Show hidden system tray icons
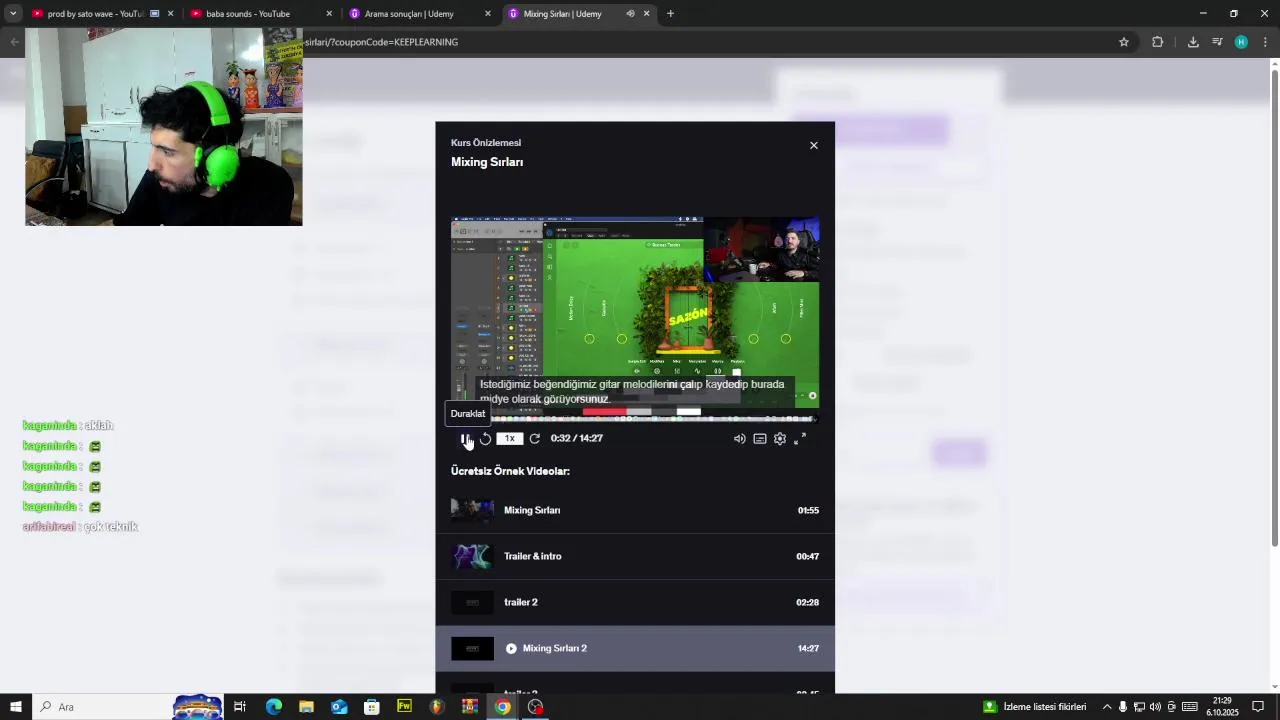 click(x=1107, y=707)
